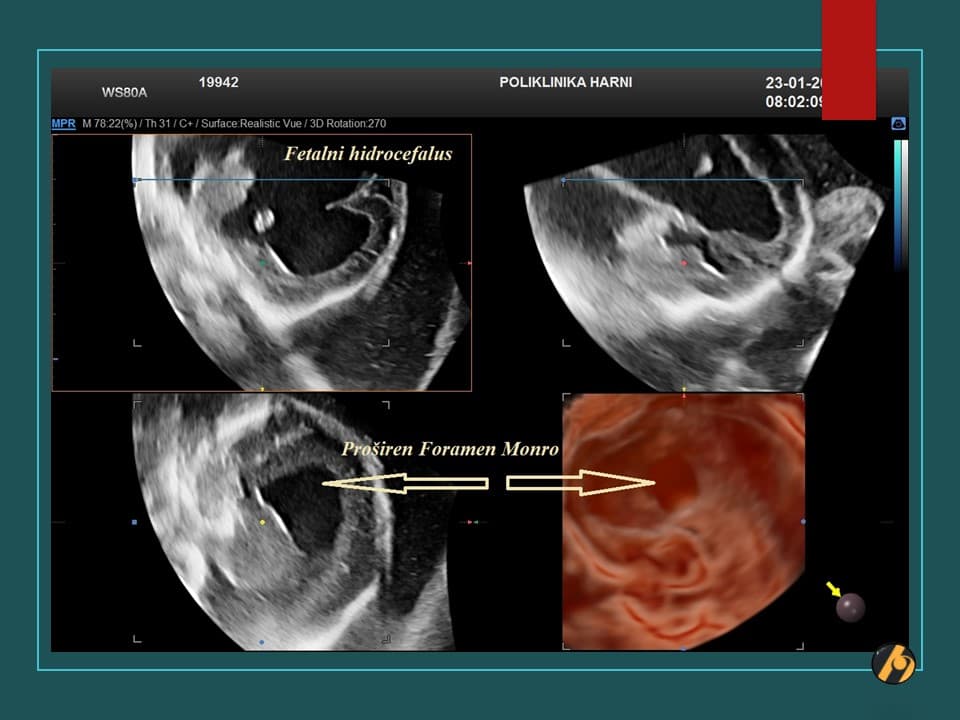This screenshot has width=960, height=720.
Task: Click the yellow crosshair dot marker
Action: coord(262,522)
